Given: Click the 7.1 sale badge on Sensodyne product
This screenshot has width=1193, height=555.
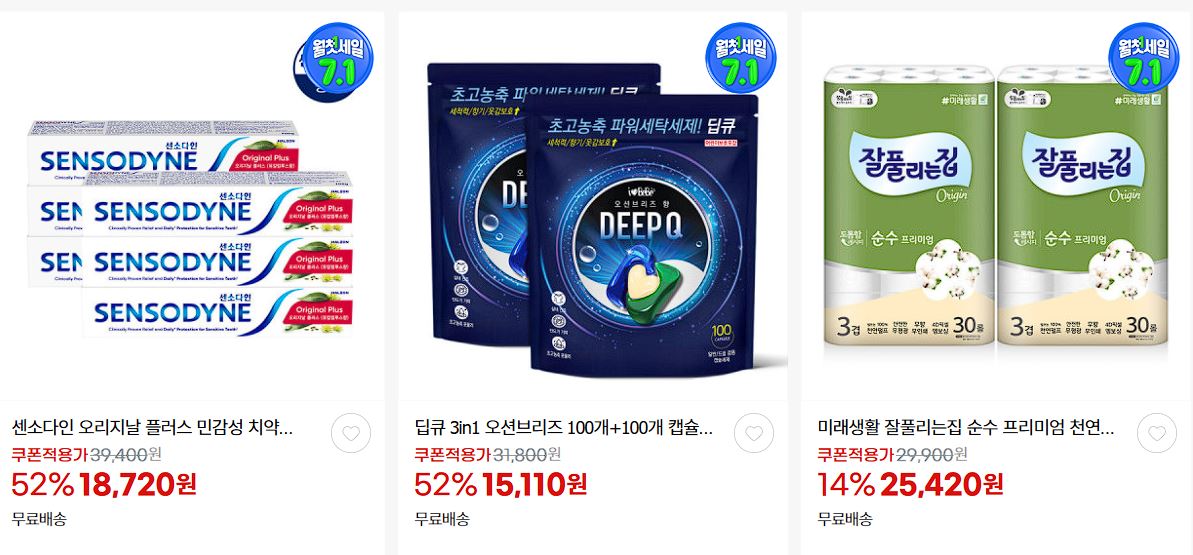Looking at the screenshot, I should (x=332, y=59).
